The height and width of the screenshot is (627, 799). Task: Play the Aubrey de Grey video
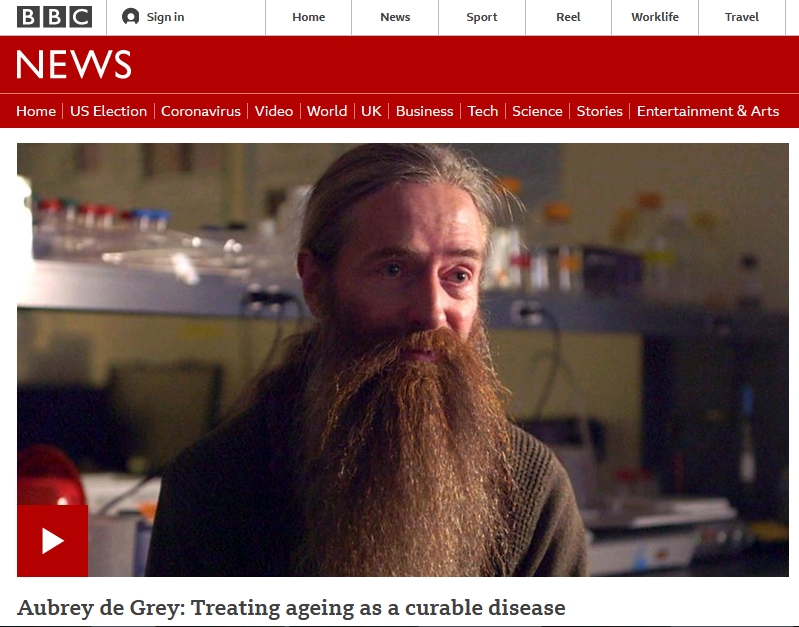point(52,541)
